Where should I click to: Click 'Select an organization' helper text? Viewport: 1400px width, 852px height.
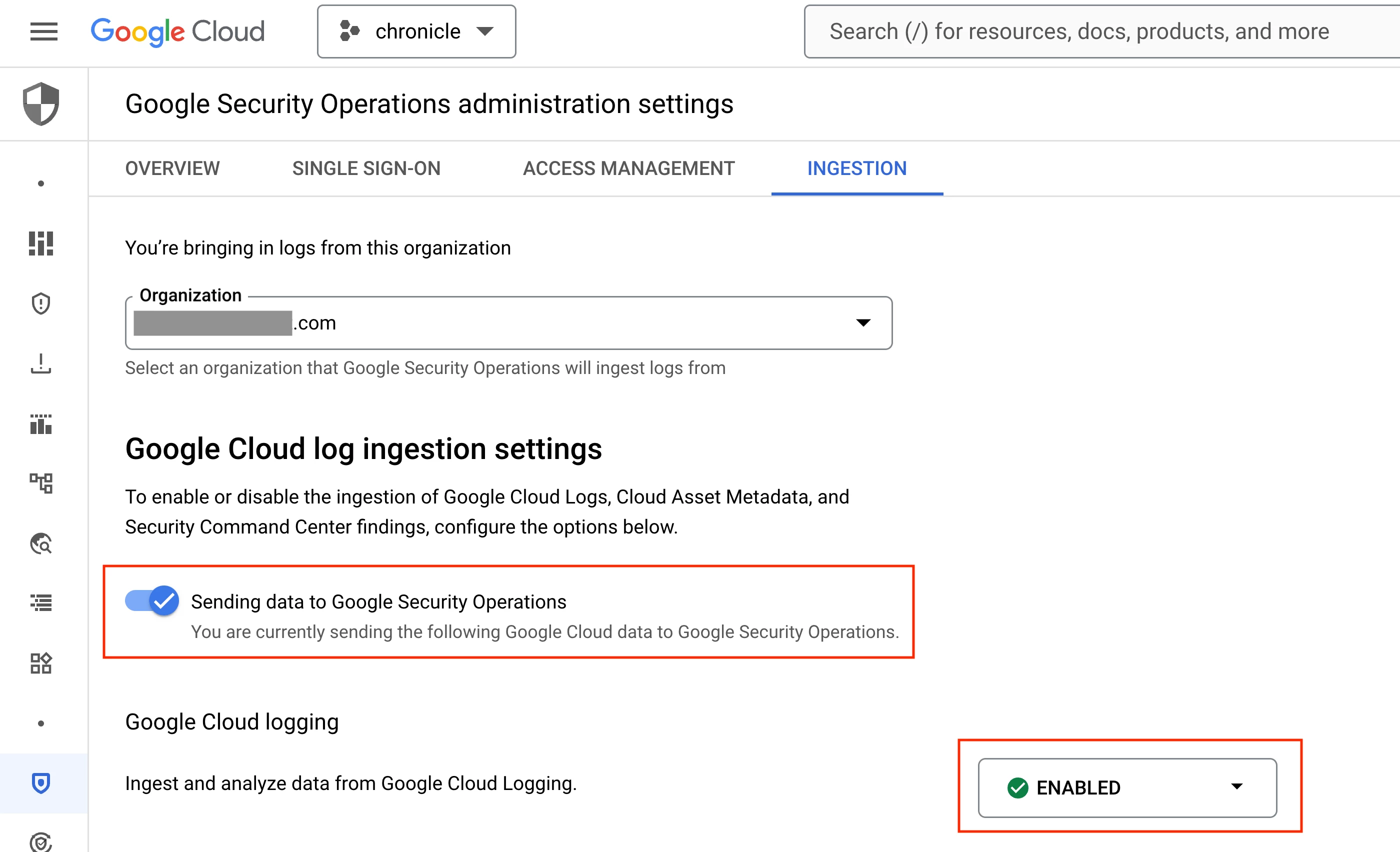pos(425,368)
